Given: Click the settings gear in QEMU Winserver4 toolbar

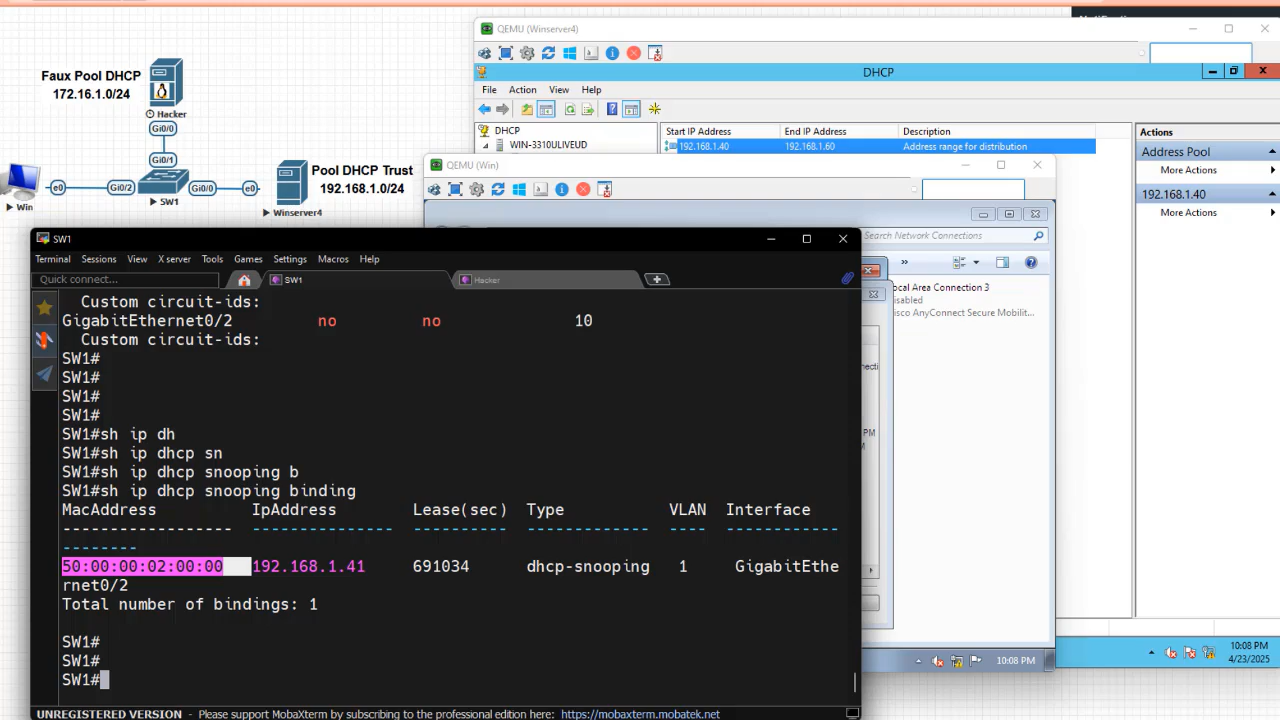Looking at the screenshot, I should (x=527, y=53).
